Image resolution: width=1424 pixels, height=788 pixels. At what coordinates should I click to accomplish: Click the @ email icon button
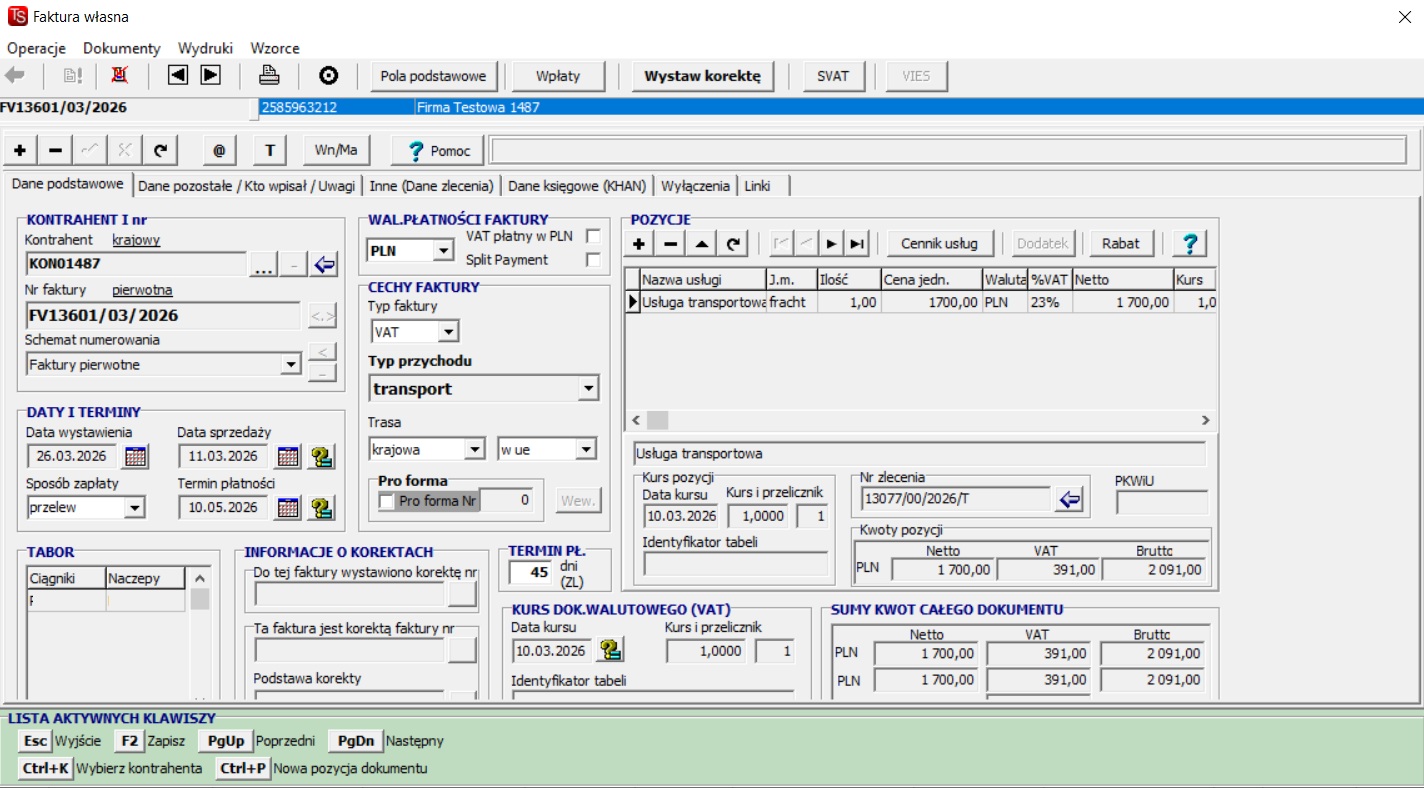point(219,150)
